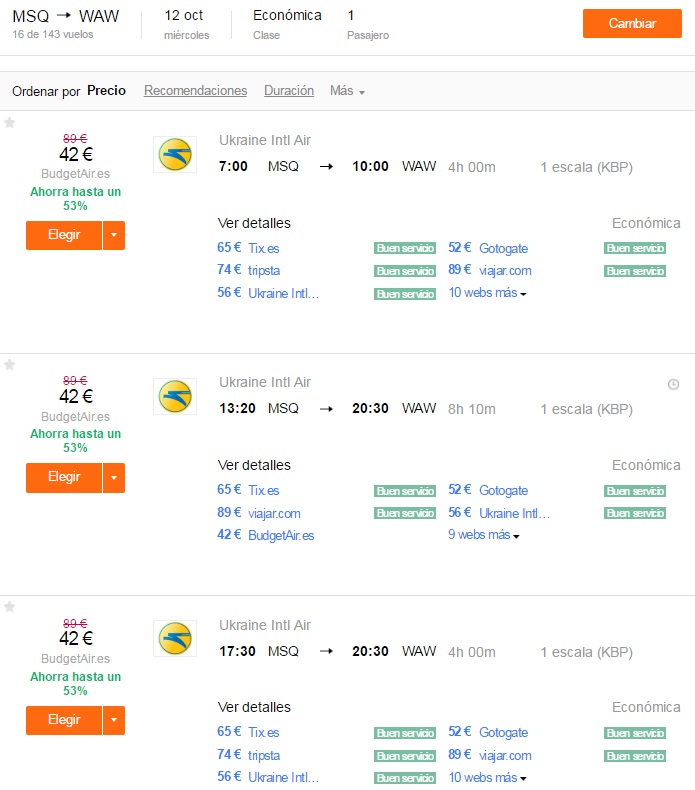Select 65 € Tix.es offer on 13:20 flight
Image resolution: width=695 pixels, height=790 pixels.
tap(248, 490)
